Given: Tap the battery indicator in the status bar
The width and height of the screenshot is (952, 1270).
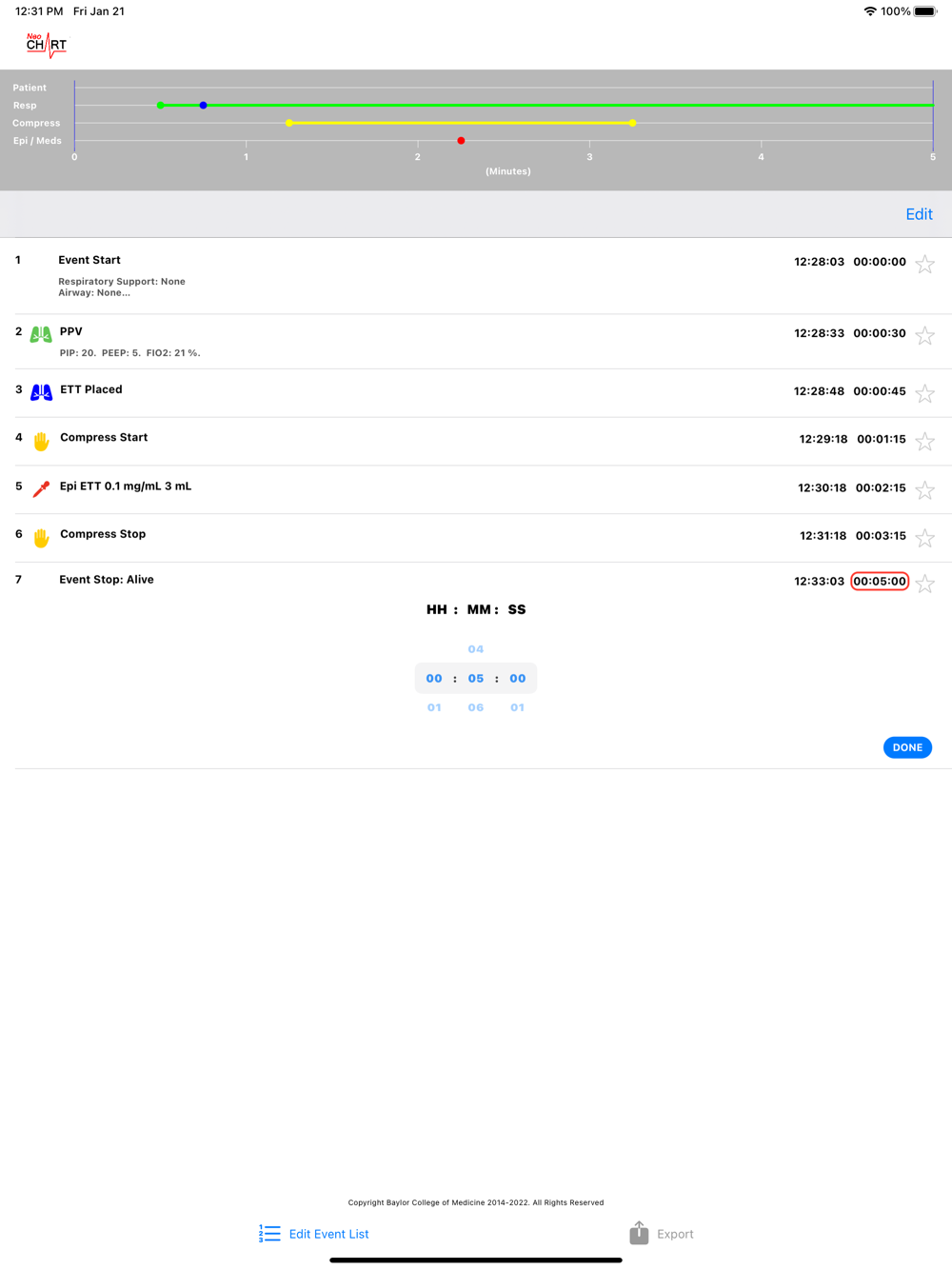Looking at the screenshot, I should pos(925,11).
